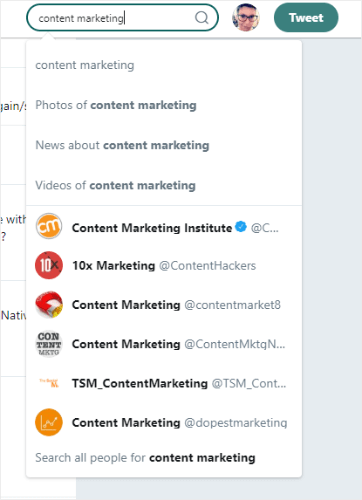
Task: Click the CONTENT MKTG text avatar
Action: pyautogui.click(x=49, y=344)
